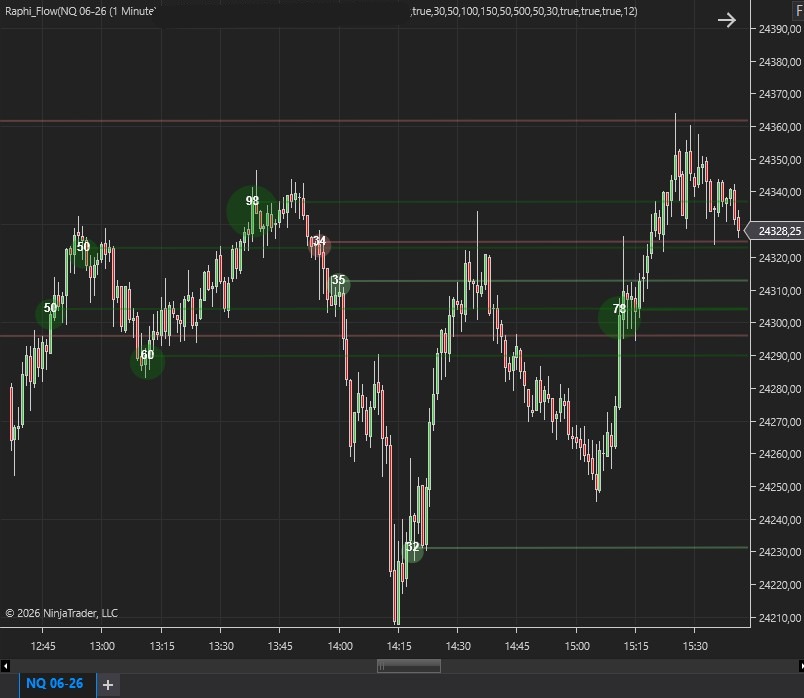Click the green bubble labeled 78

619,316
